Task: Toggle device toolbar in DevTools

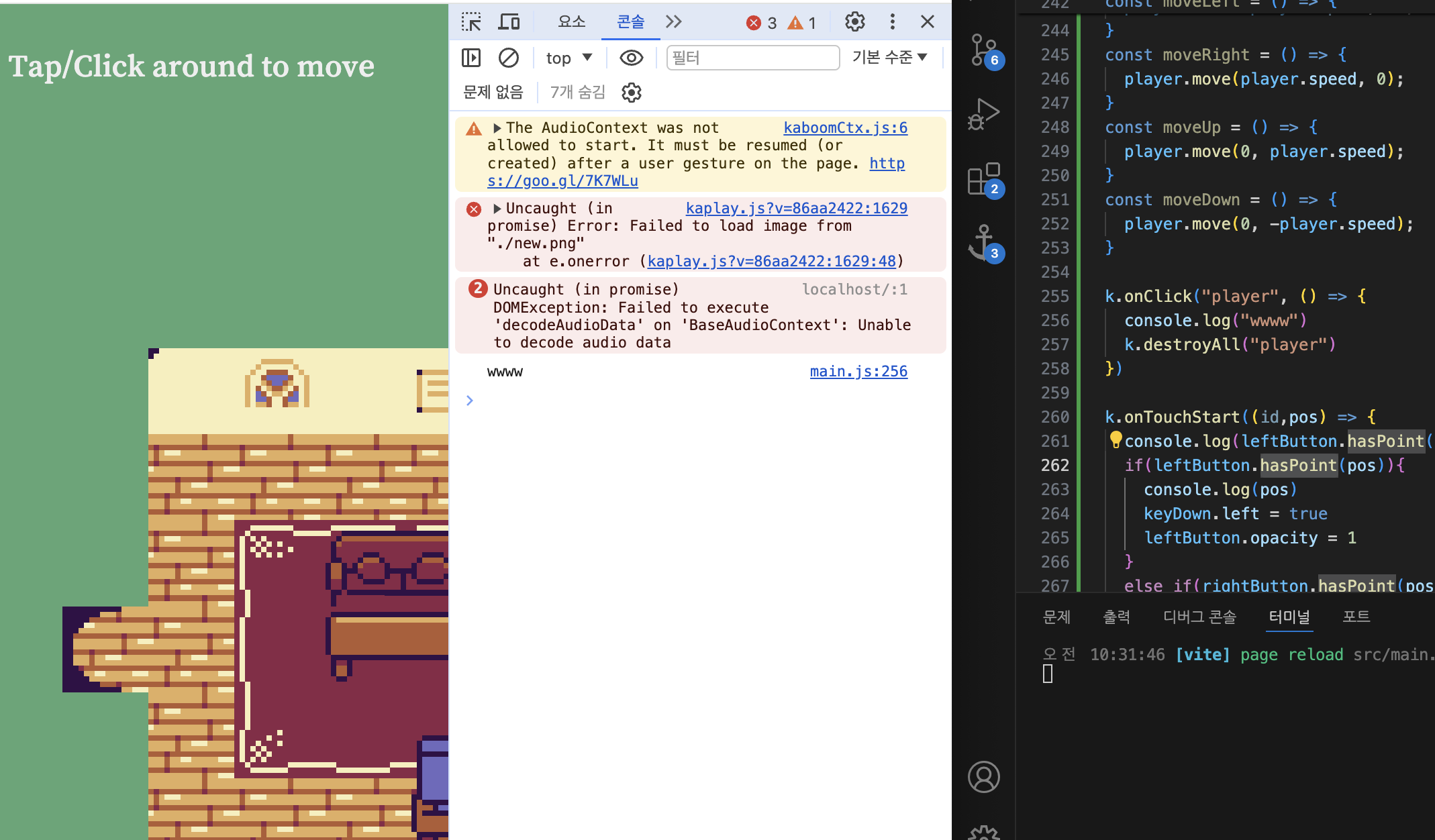Action: point(509,22)
